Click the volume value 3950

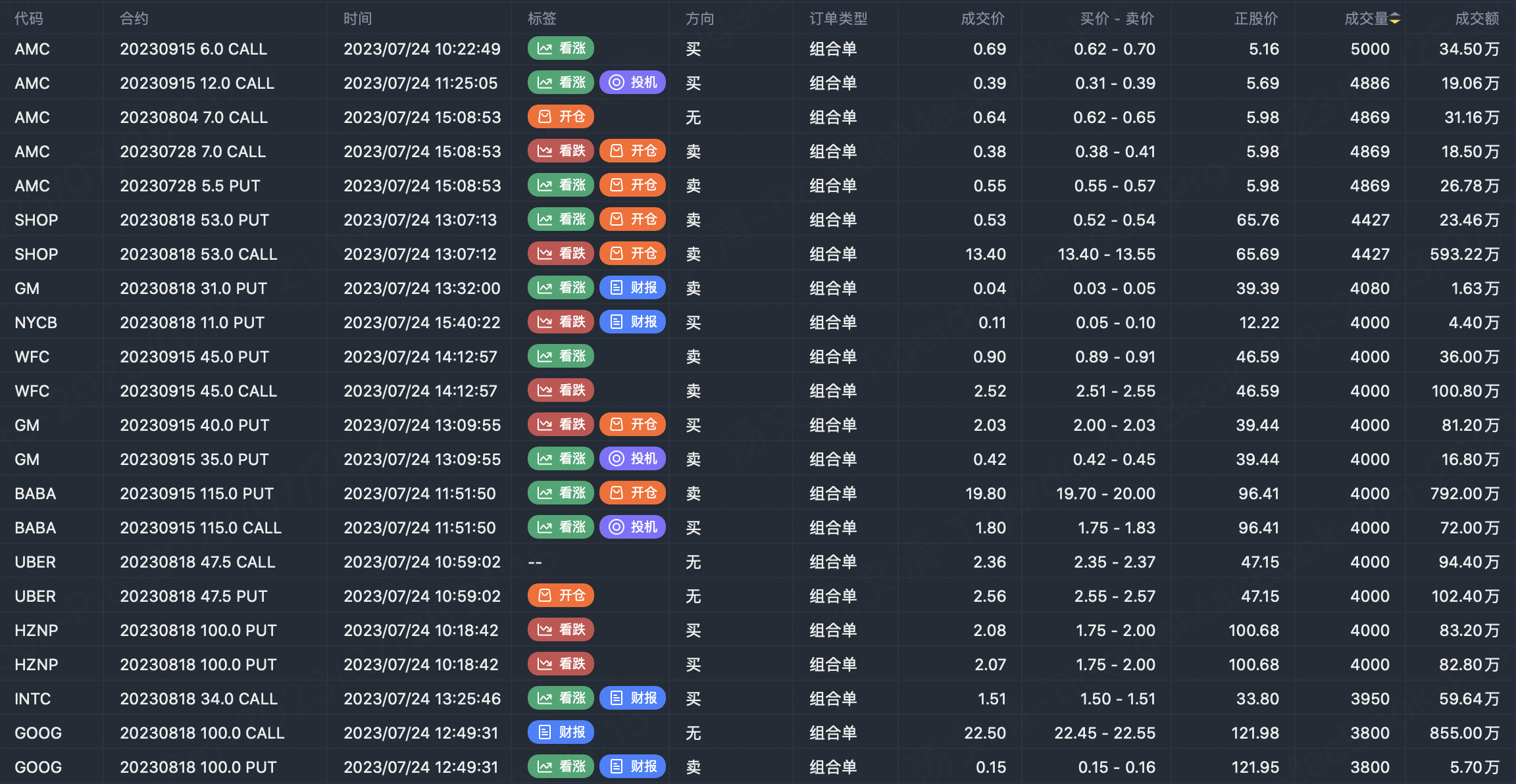point(1370,698)
